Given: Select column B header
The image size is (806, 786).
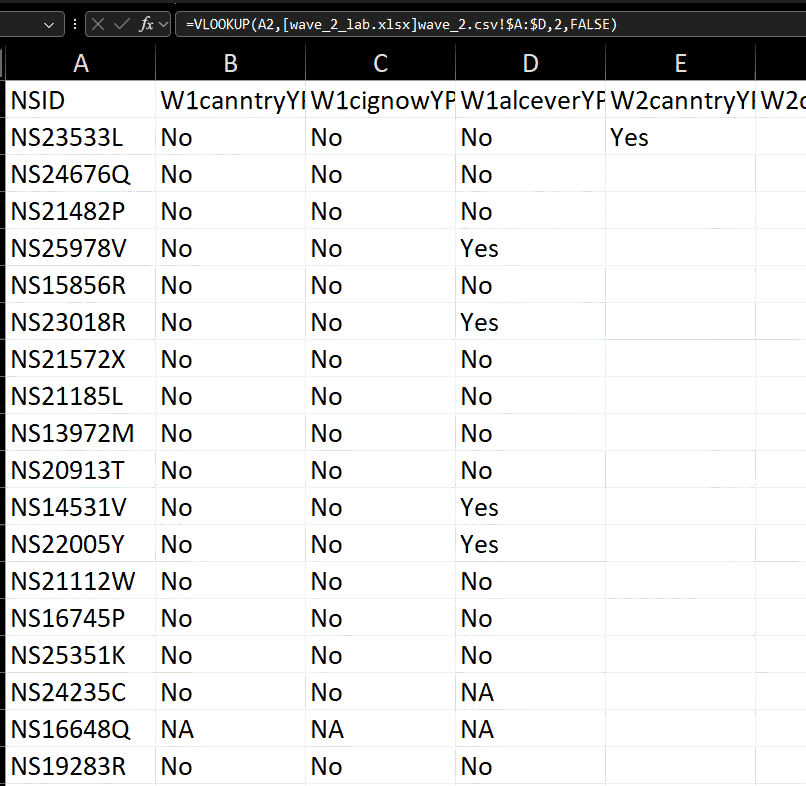Looking at the screenshot, I should pyautogui.click(x=230, y=63).
